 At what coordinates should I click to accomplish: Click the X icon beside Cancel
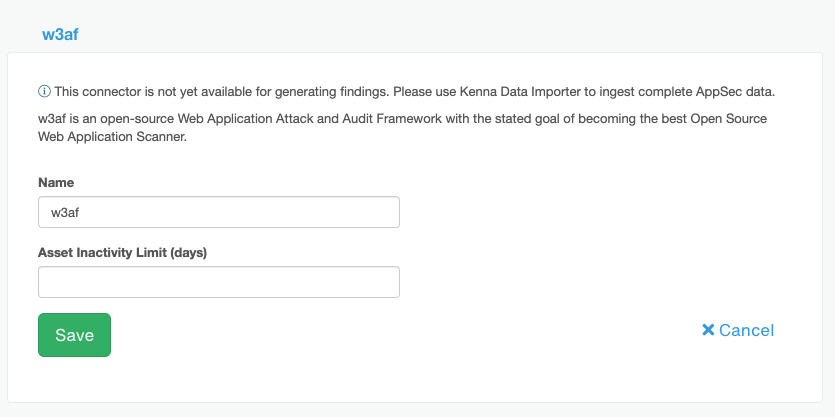coord(708,330)
